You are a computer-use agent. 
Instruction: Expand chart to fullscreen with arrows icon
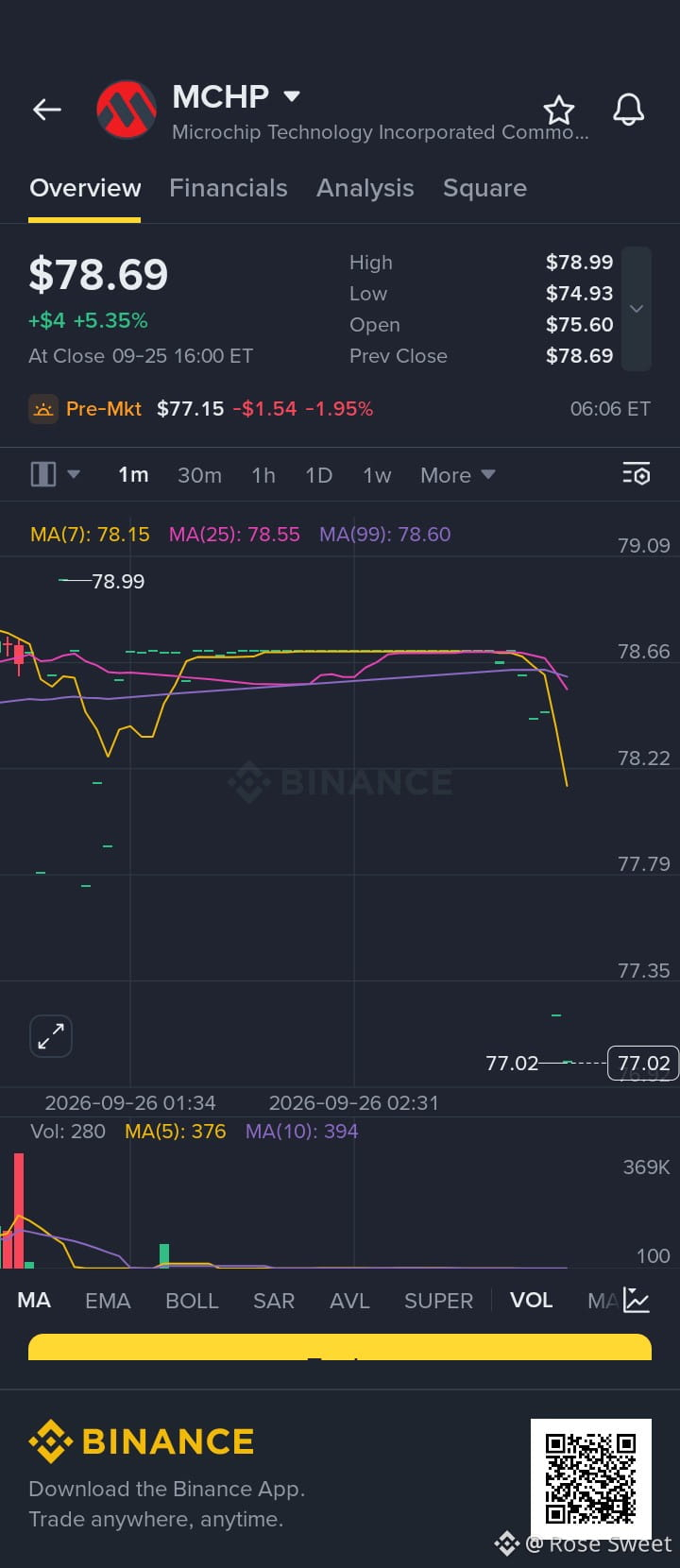point(51,1036)
